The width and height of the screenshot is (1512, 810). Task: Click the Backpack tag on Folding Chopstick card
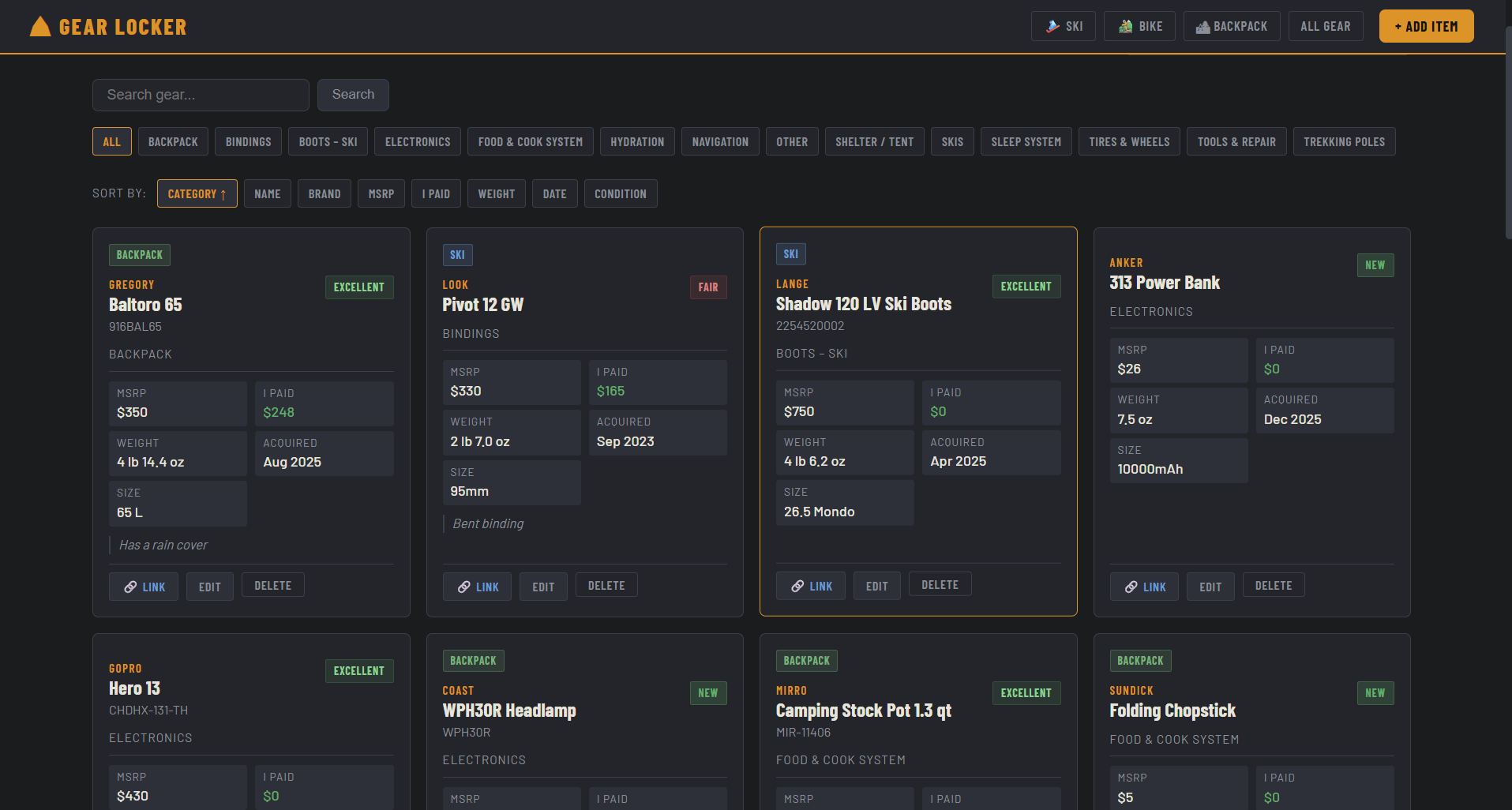(x=1140, y=661)
